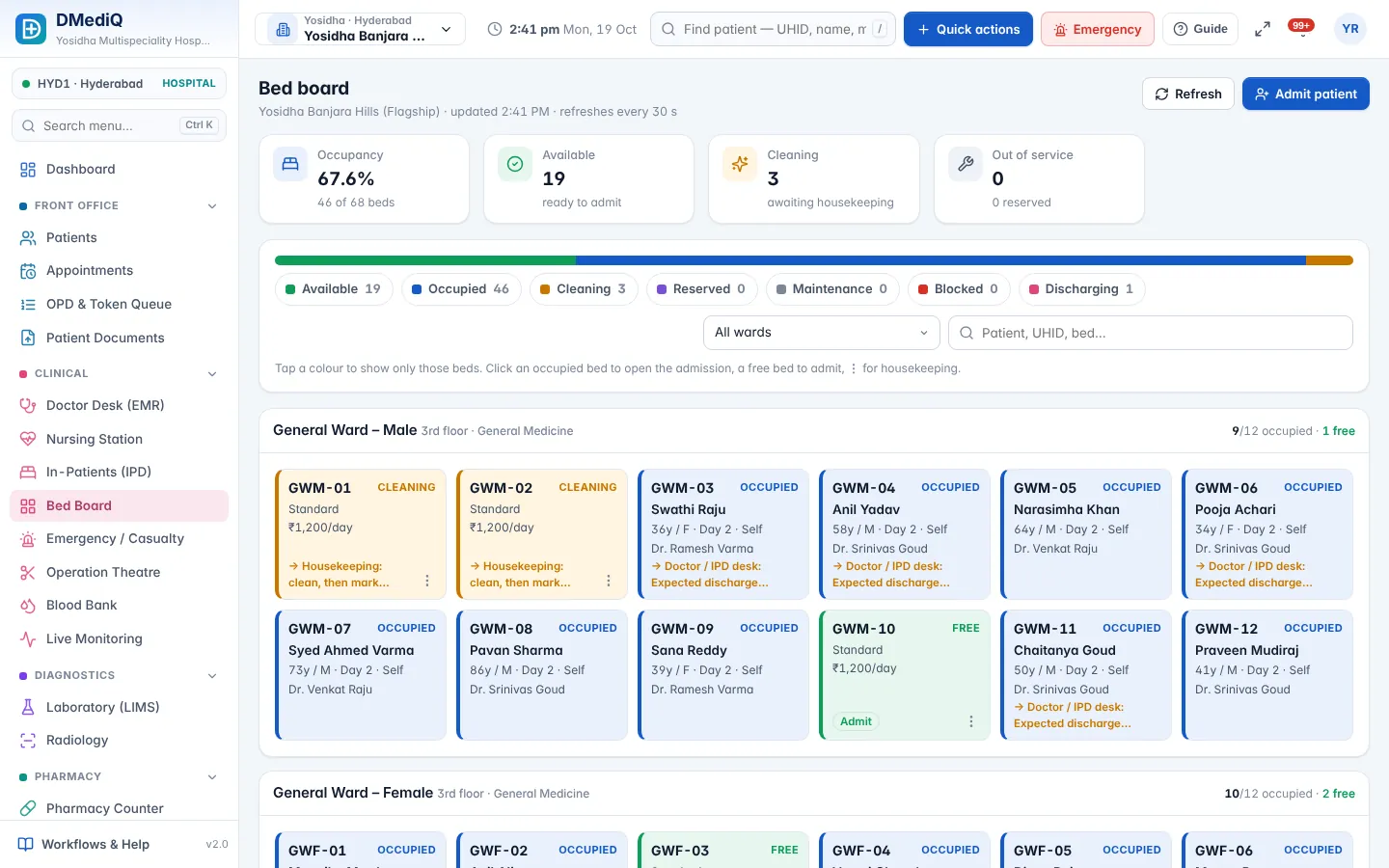Collapse the CLINICAL sidebar section
The height and width of the screenshot is (868, 1389).
pyautogui.click(x=212, y=374)
